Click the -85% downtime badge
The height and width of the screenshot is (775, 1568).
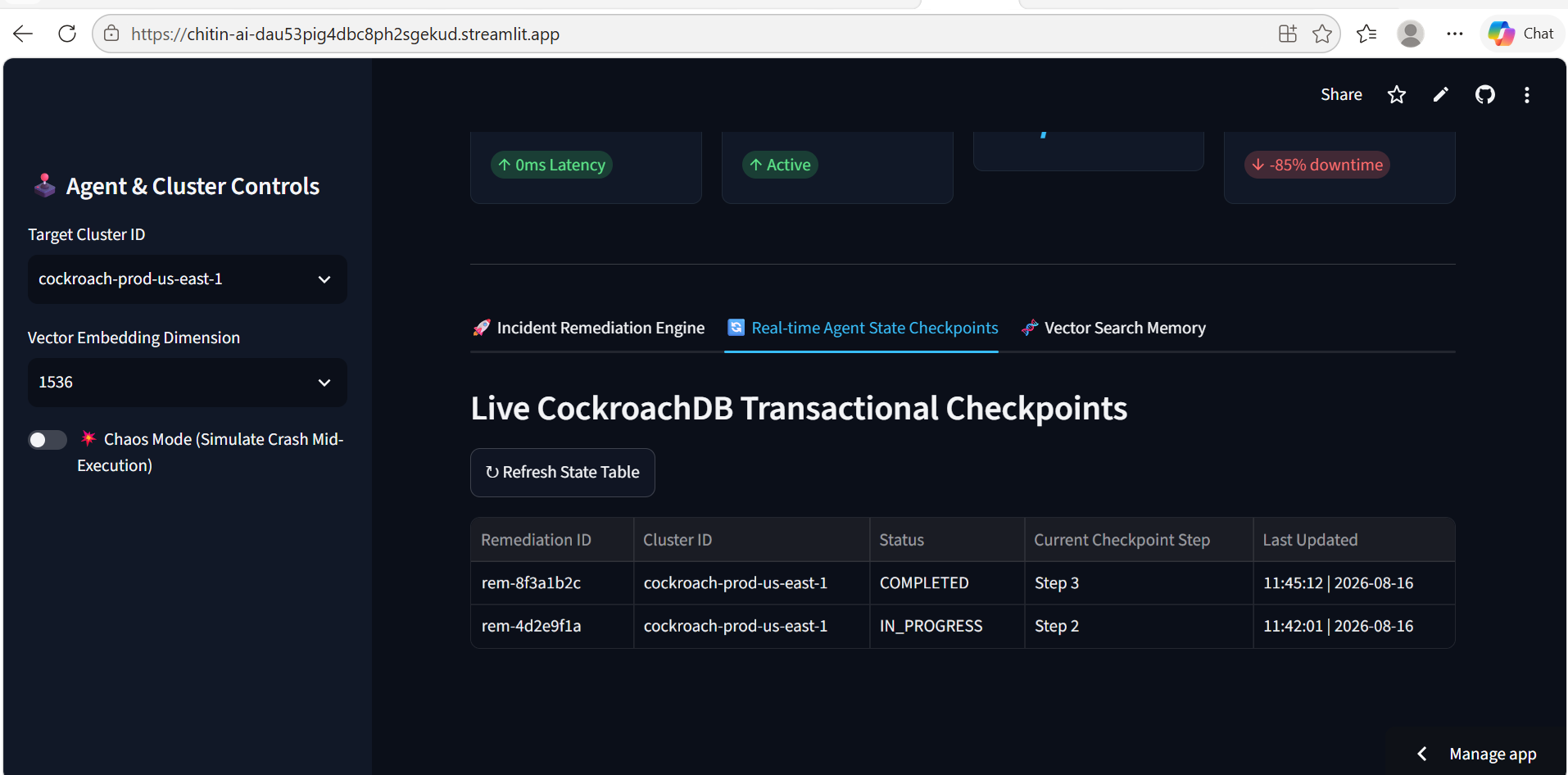(x=1317, y=165)
